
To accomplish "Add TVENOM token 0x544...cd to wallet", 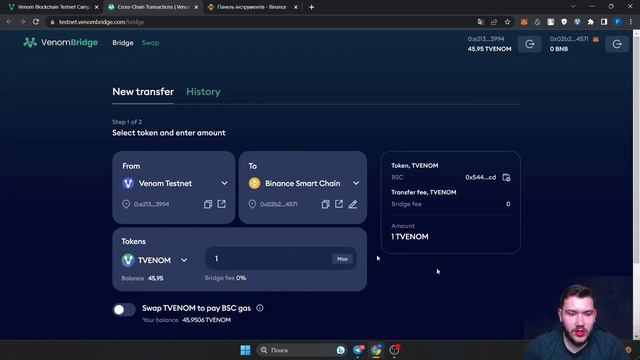I will [x=506, y=177].
